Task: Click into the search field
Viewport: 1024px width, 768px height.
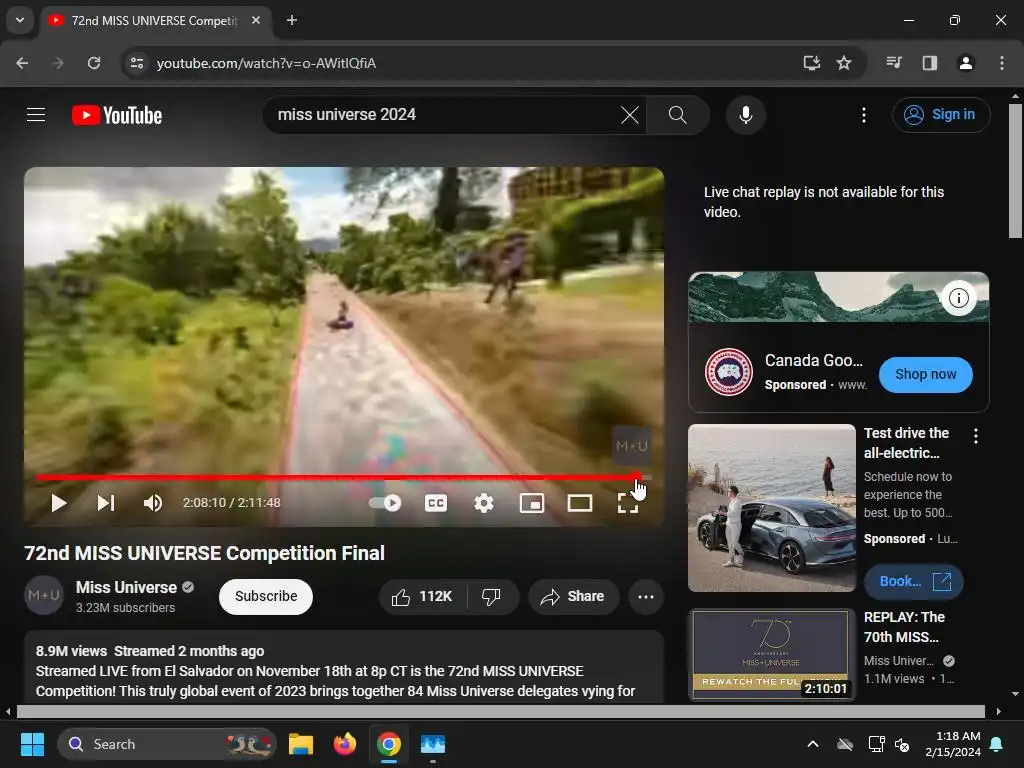Action: point(441,115)
